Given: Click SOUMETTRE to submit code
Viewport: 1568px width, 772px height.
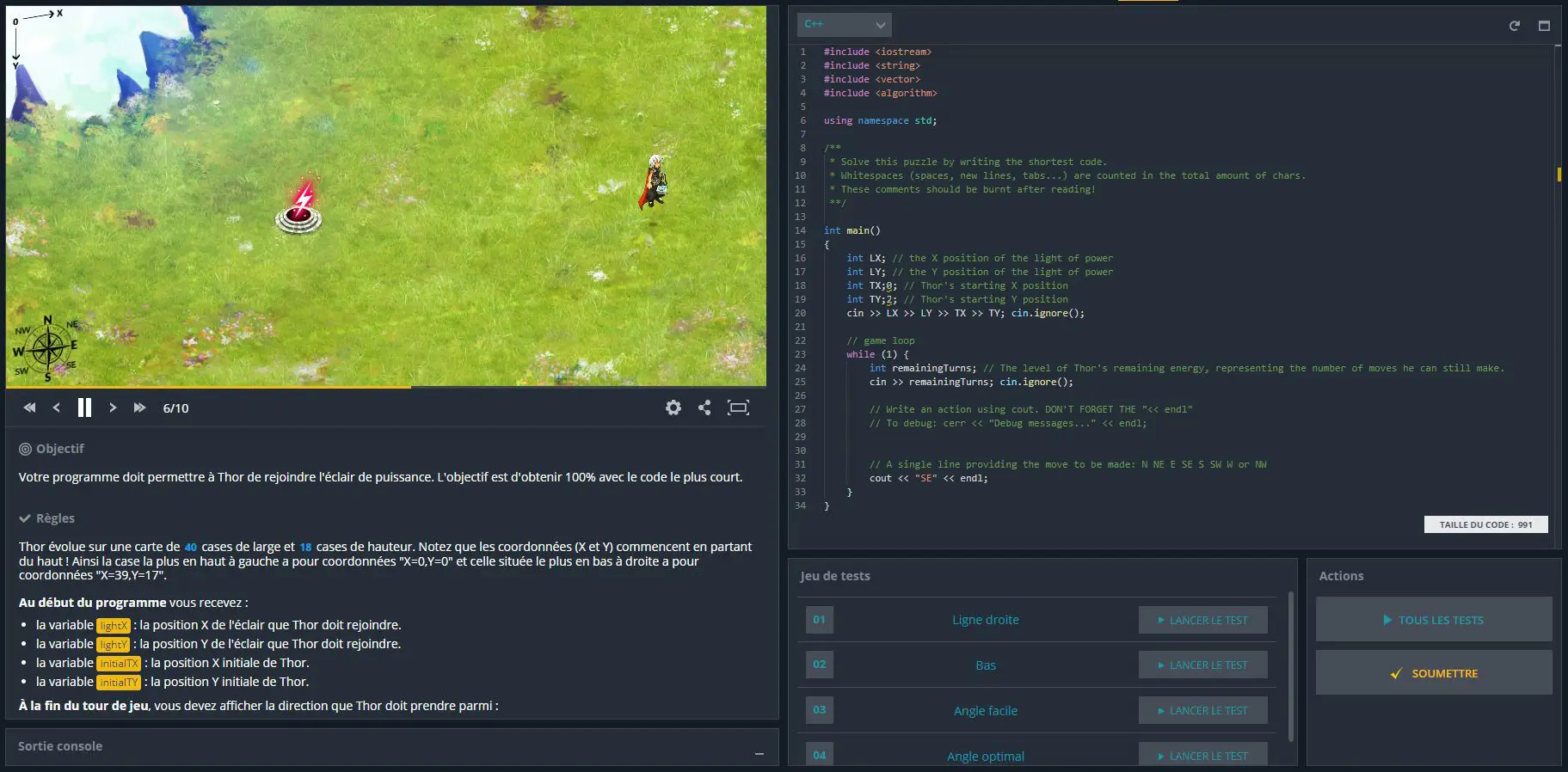Looking at the screenshot, I should (x=1434, y=672).
